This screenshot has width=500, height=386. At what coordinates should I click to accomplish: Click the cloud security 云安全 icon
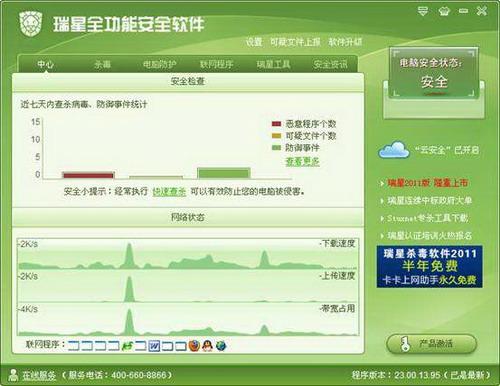394,150
